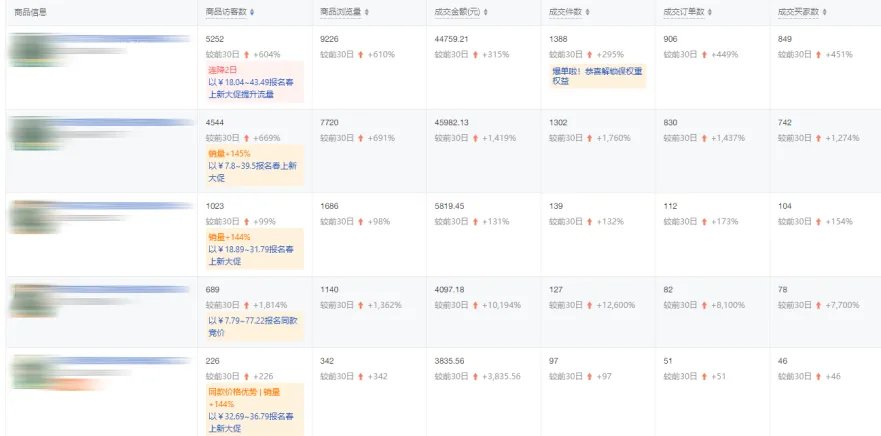Open the 以￥7.8~39.5报名春上新大促 signup link

point(252,171)
